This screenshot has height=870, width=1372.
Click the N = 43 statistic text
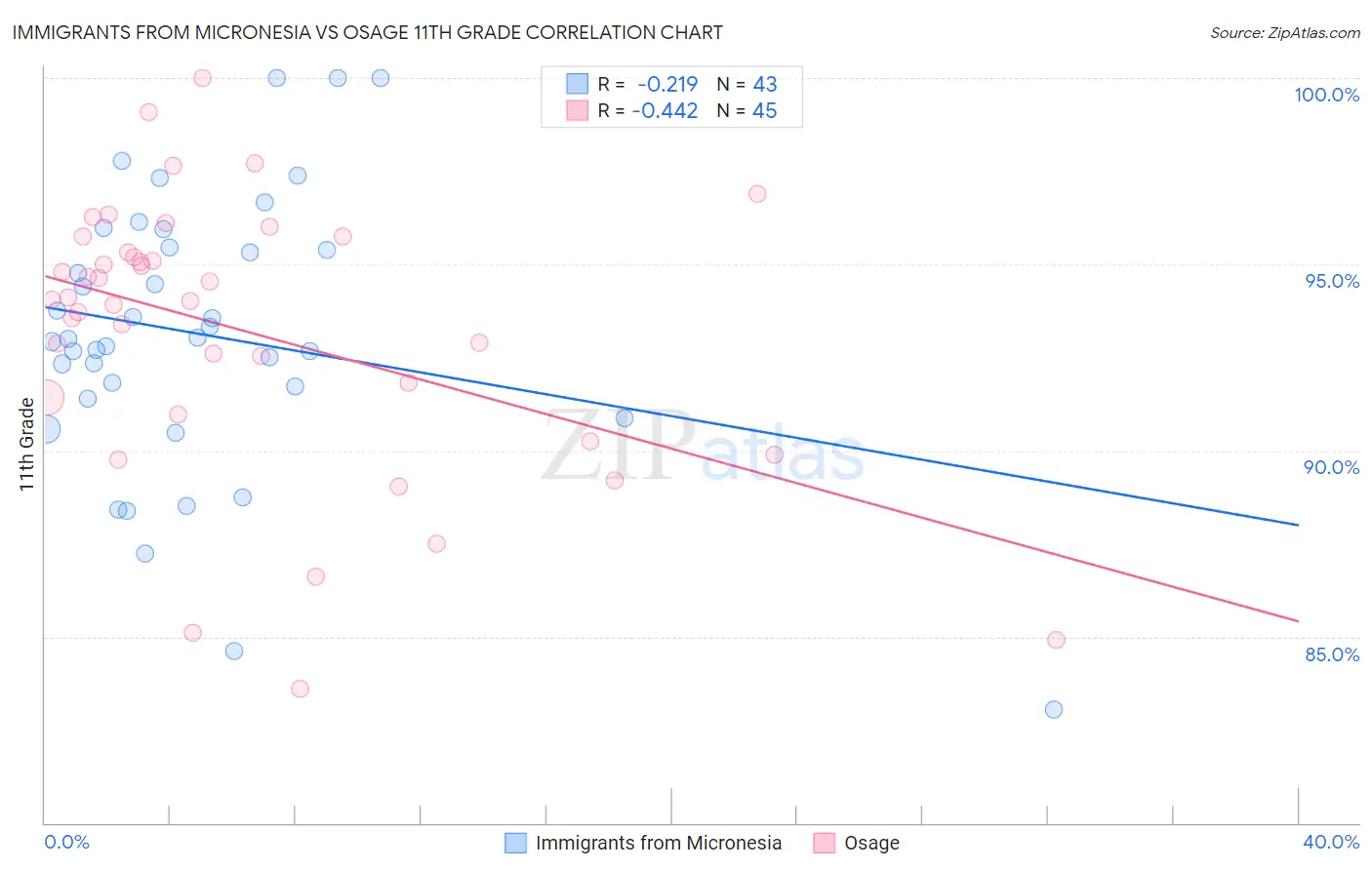click(747, 85)
